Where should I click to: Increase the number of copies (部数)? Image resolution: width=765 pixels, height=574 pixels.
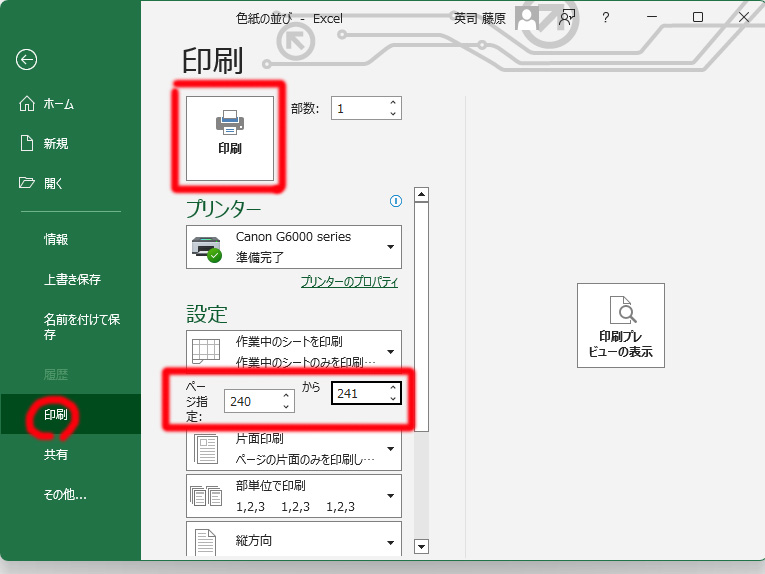pyautogui.click(x=393, y=103)
